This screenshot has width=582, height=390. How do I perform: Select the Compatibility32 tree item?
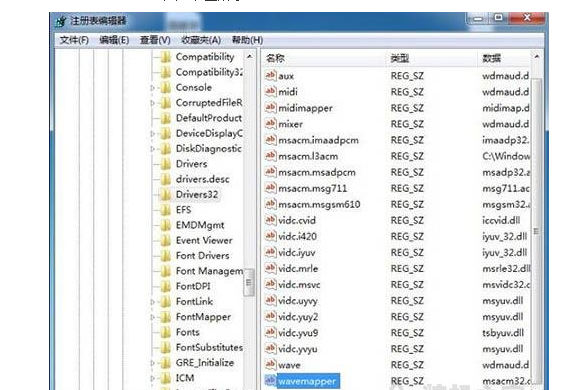[209, 72]
